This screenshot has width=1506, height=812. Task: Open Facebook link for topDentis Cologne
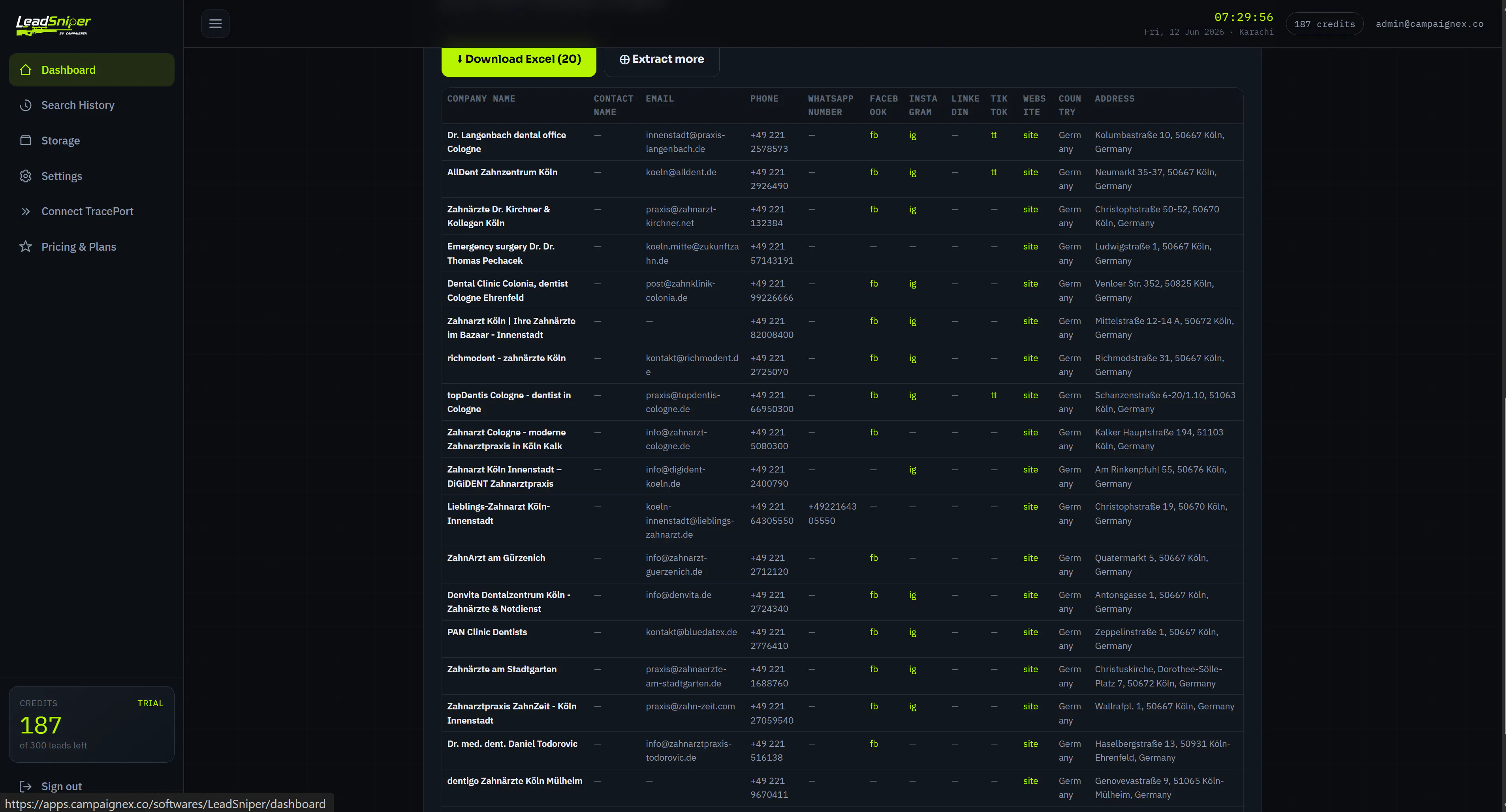point(873,396)
